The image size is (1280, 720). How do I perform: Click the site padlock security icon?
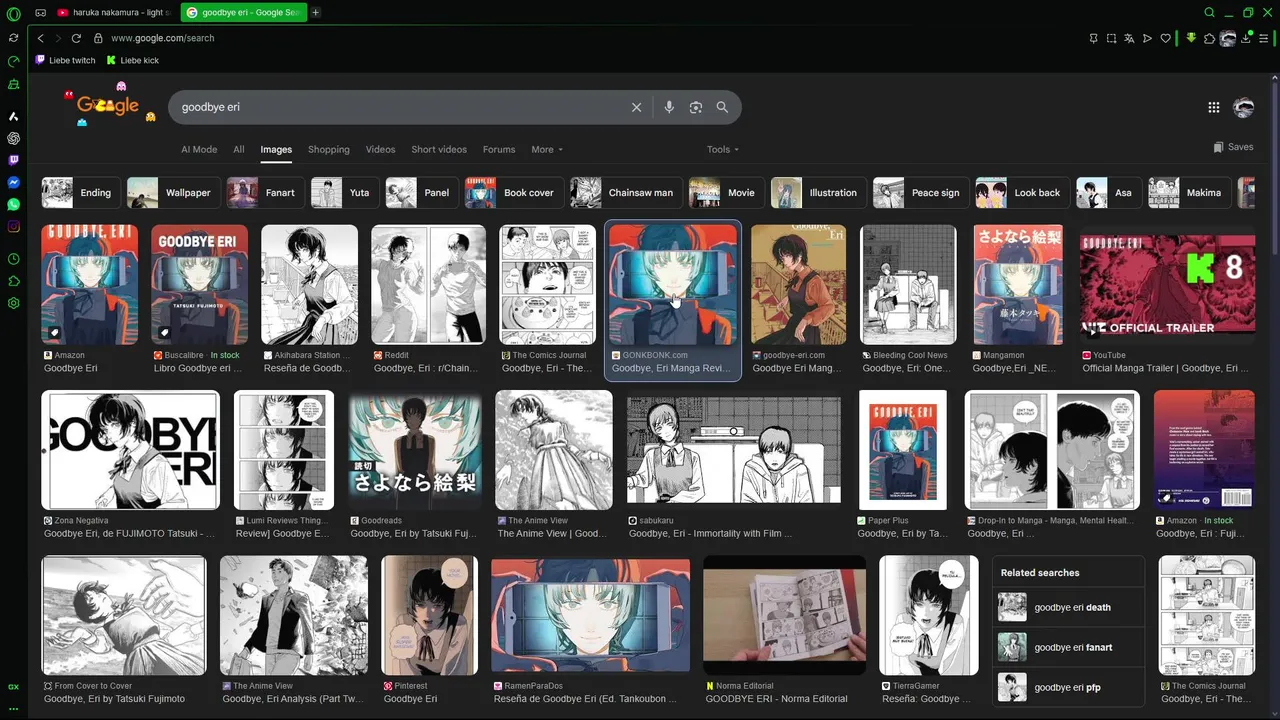98,38
